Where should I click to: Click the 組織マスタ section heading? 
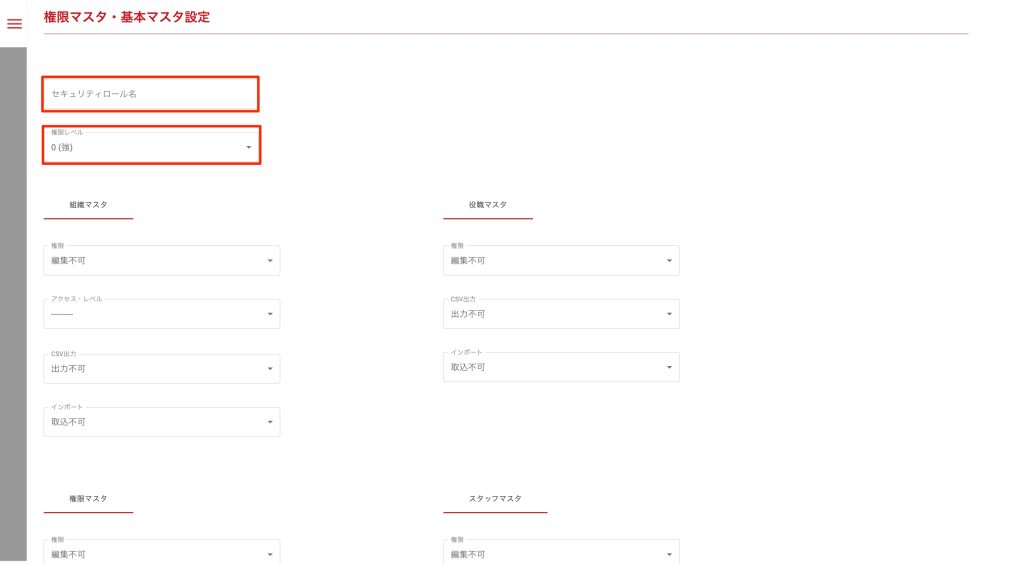88,205
